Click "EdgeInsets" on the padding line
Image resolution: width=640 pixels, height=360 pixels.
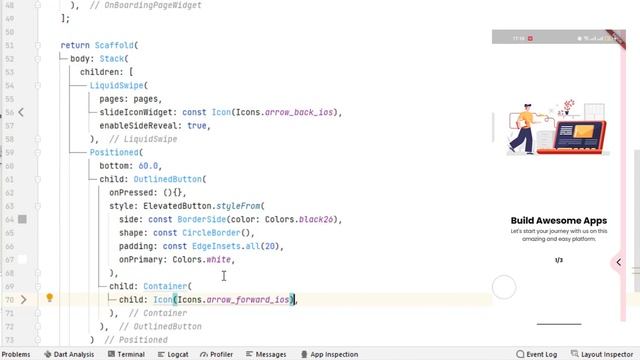(x=216, y=246)
